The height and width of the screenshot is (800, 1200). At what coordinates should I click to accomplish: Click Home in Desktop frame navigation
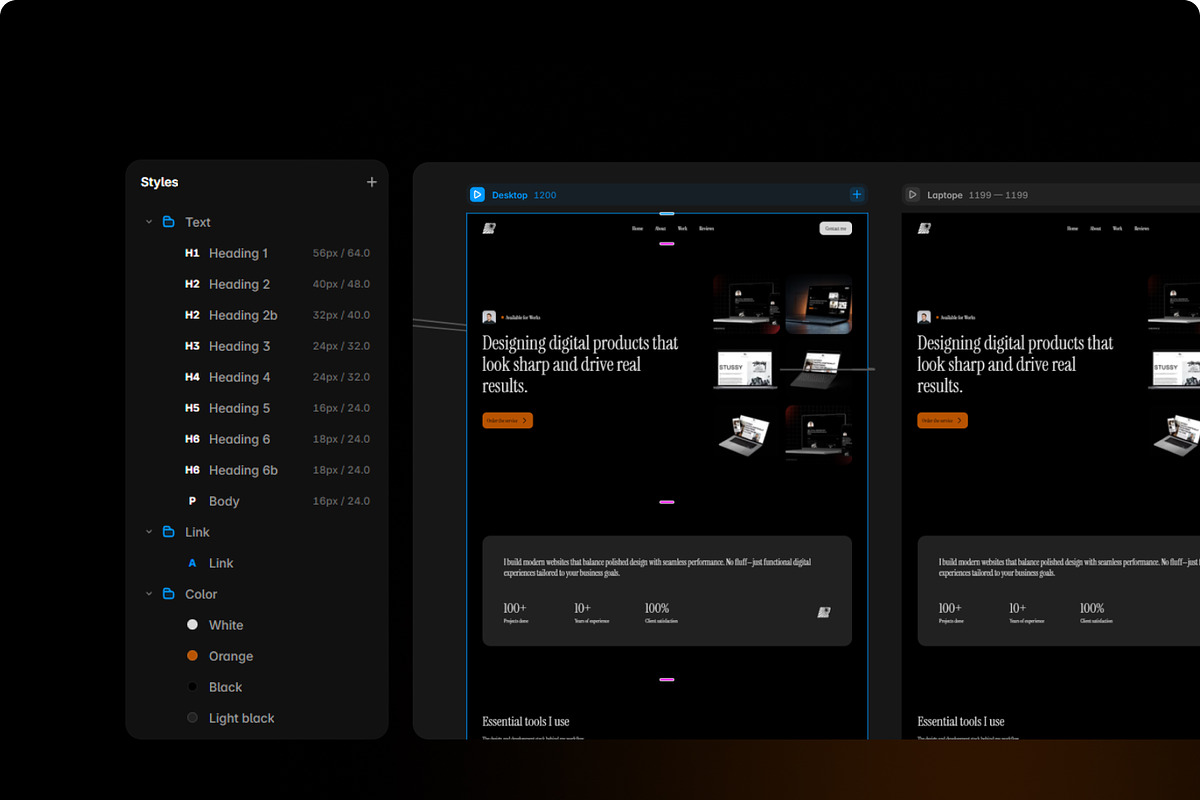point(638,229)
